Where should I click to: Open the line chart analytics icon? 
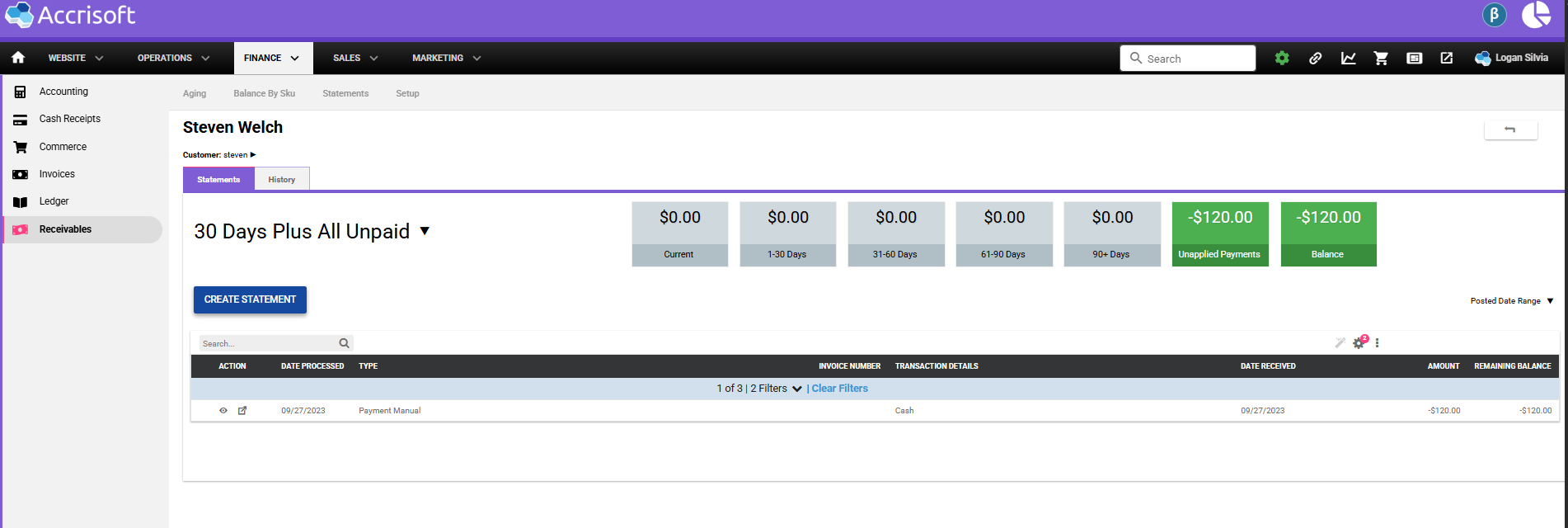click(x=1348, y=58)
